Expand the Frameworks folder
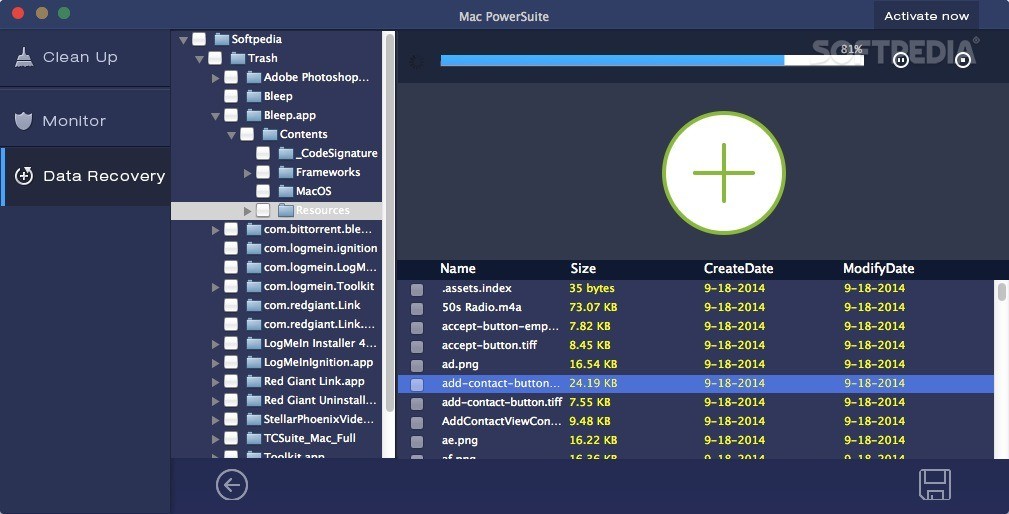 coord(248,173)
